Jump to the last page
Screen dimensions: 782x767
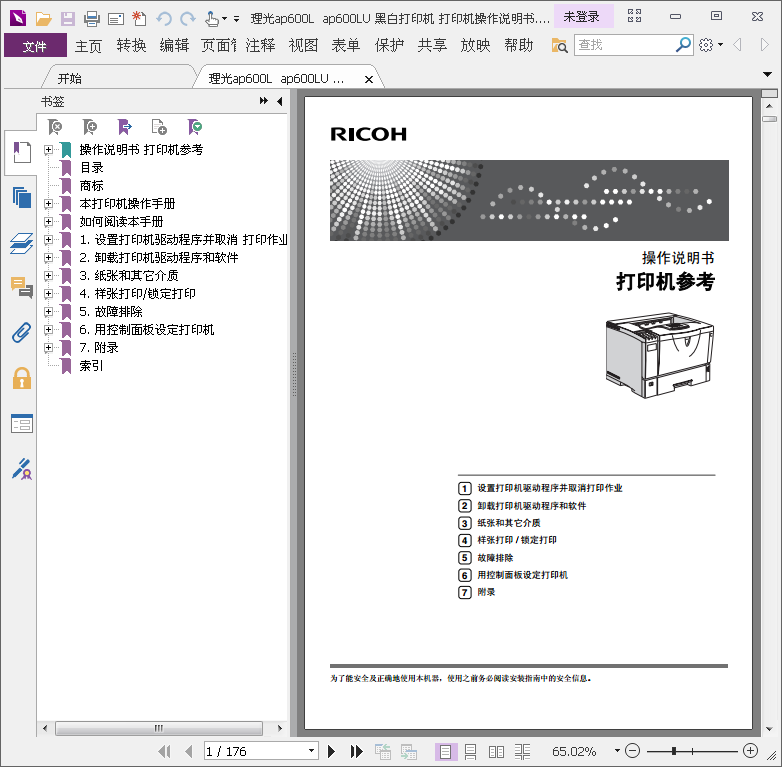pos(357,751)
